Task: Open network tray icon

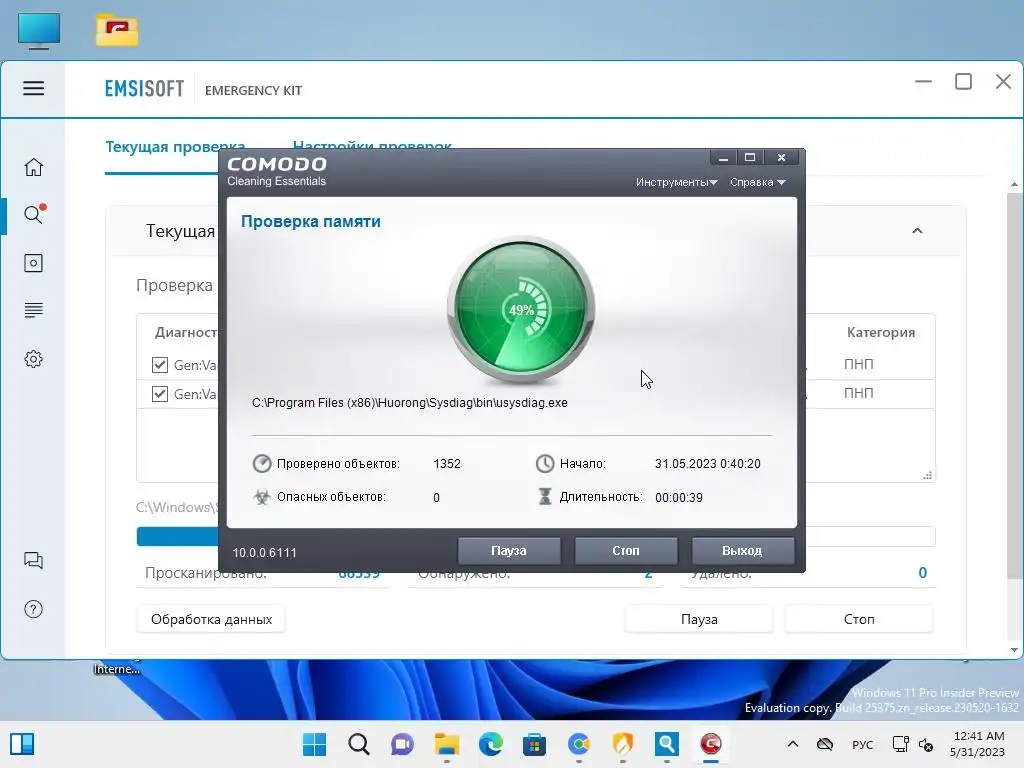Action: pos(900,744)
